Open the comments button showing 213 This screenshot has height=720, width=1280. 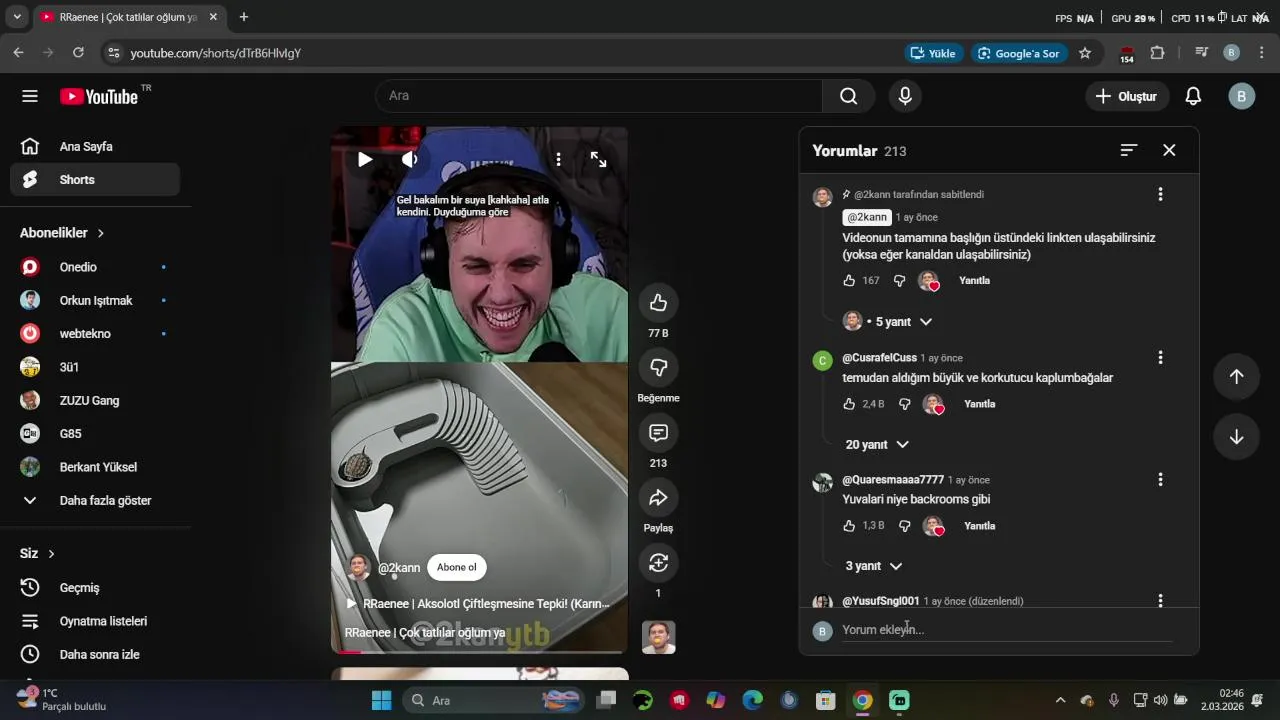[658, 433]
